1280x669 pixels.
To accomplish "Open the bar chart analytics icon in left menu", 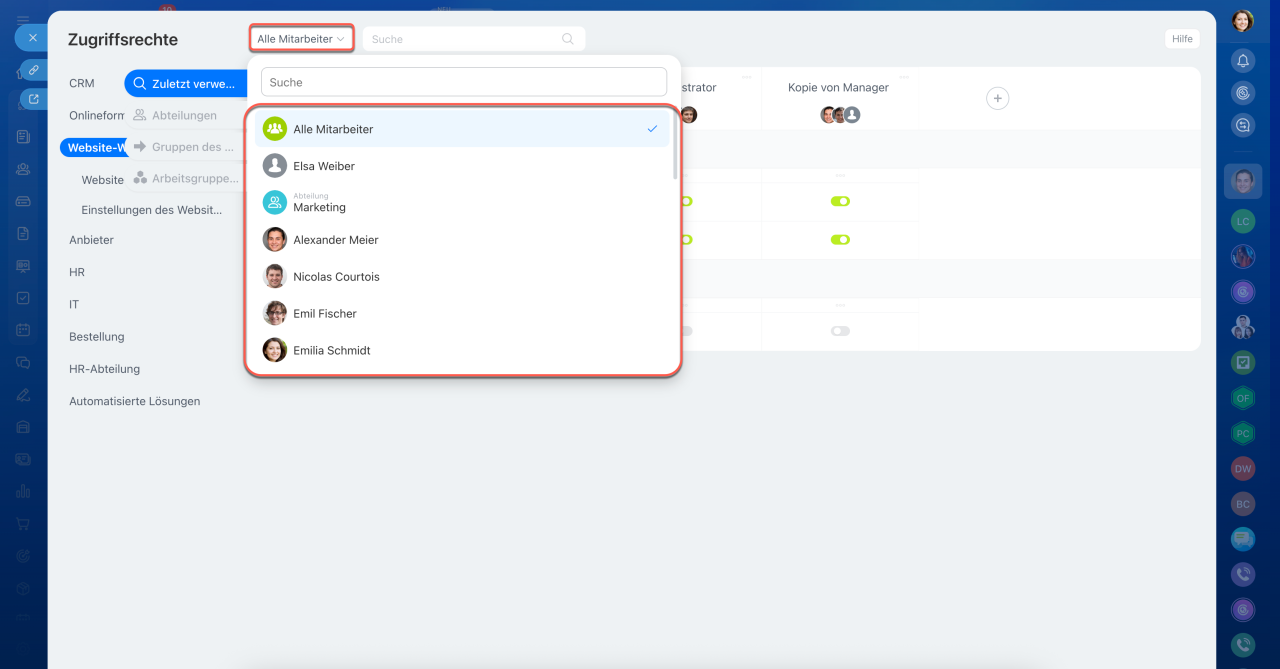I will click(23, 491).
